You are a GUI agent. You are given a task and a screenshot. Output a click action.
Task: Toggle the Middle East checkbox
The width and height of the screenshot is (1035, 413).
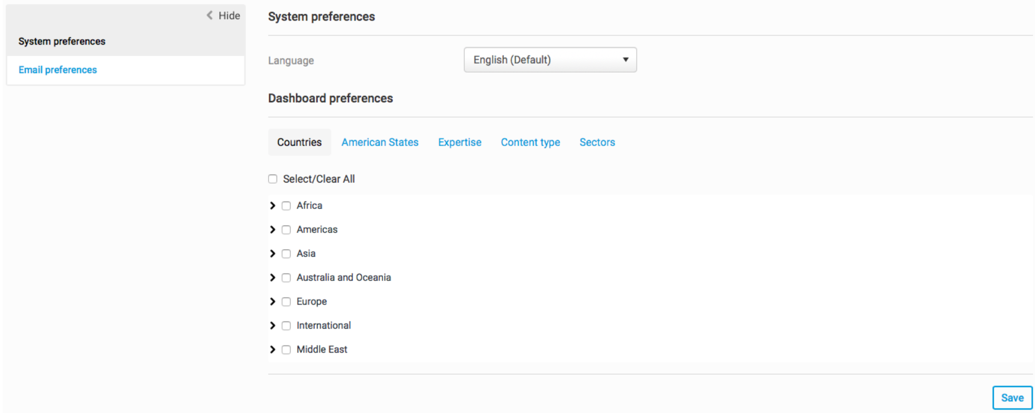[x=286, y=350]
